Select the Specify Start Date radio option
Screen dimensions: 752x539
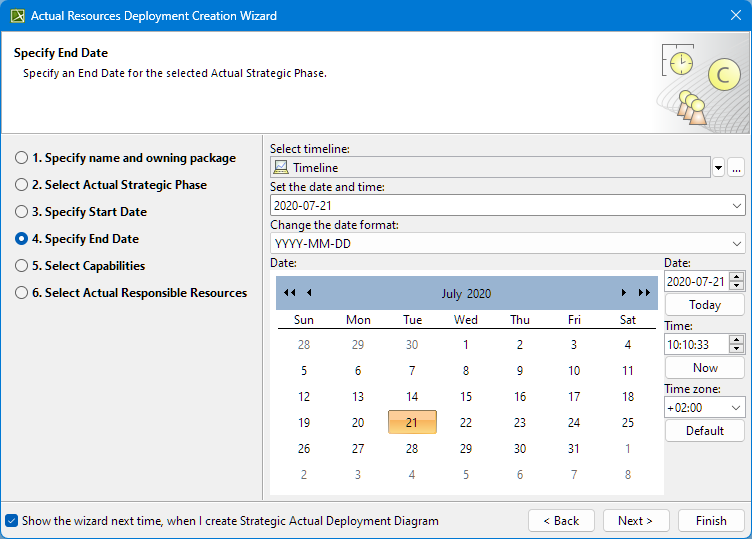pos(22,212)
